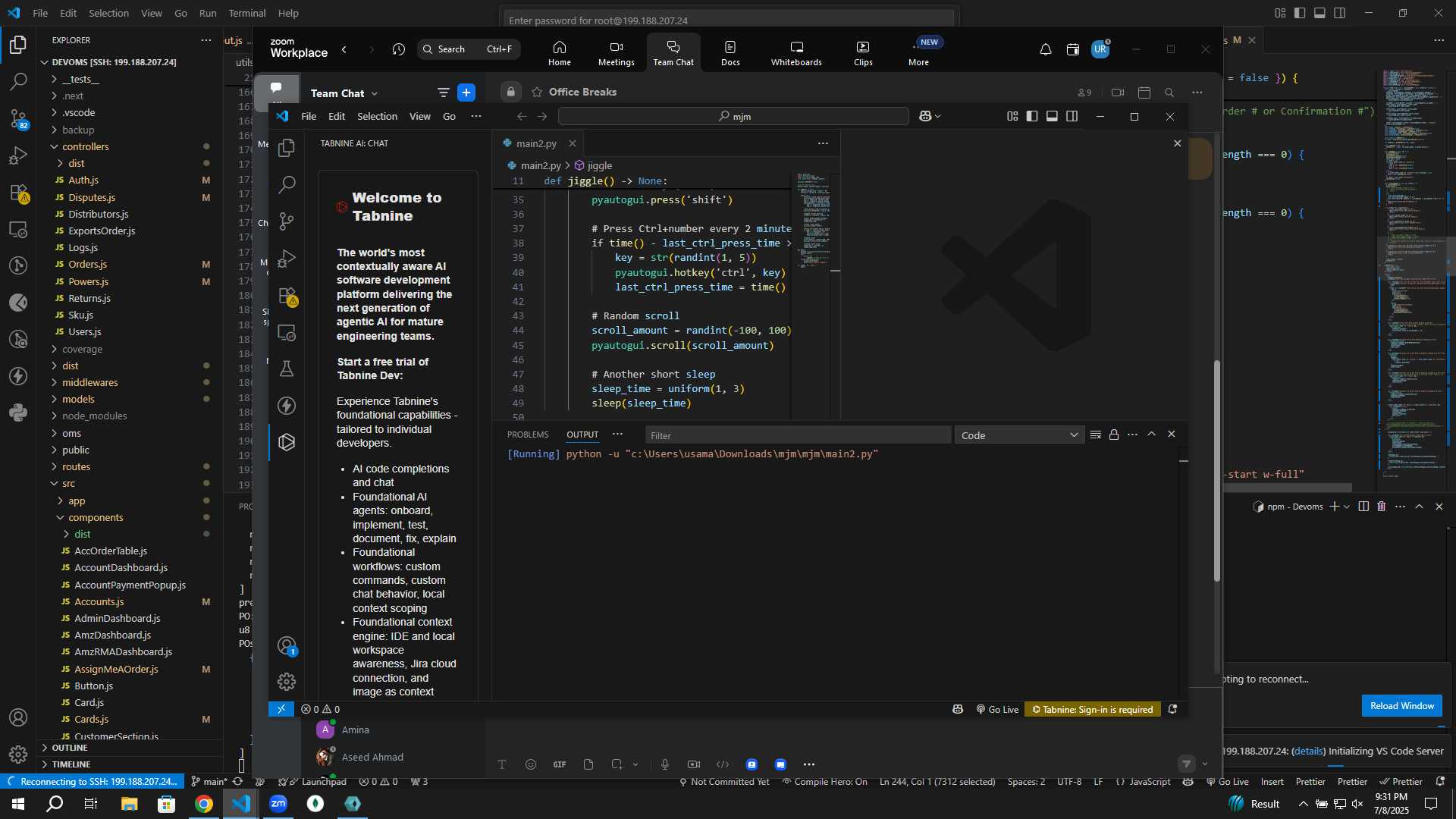This screenshot has width=1456, height=819.
Task: Click Reload Window button
Action: click(x=1401, y=705)
